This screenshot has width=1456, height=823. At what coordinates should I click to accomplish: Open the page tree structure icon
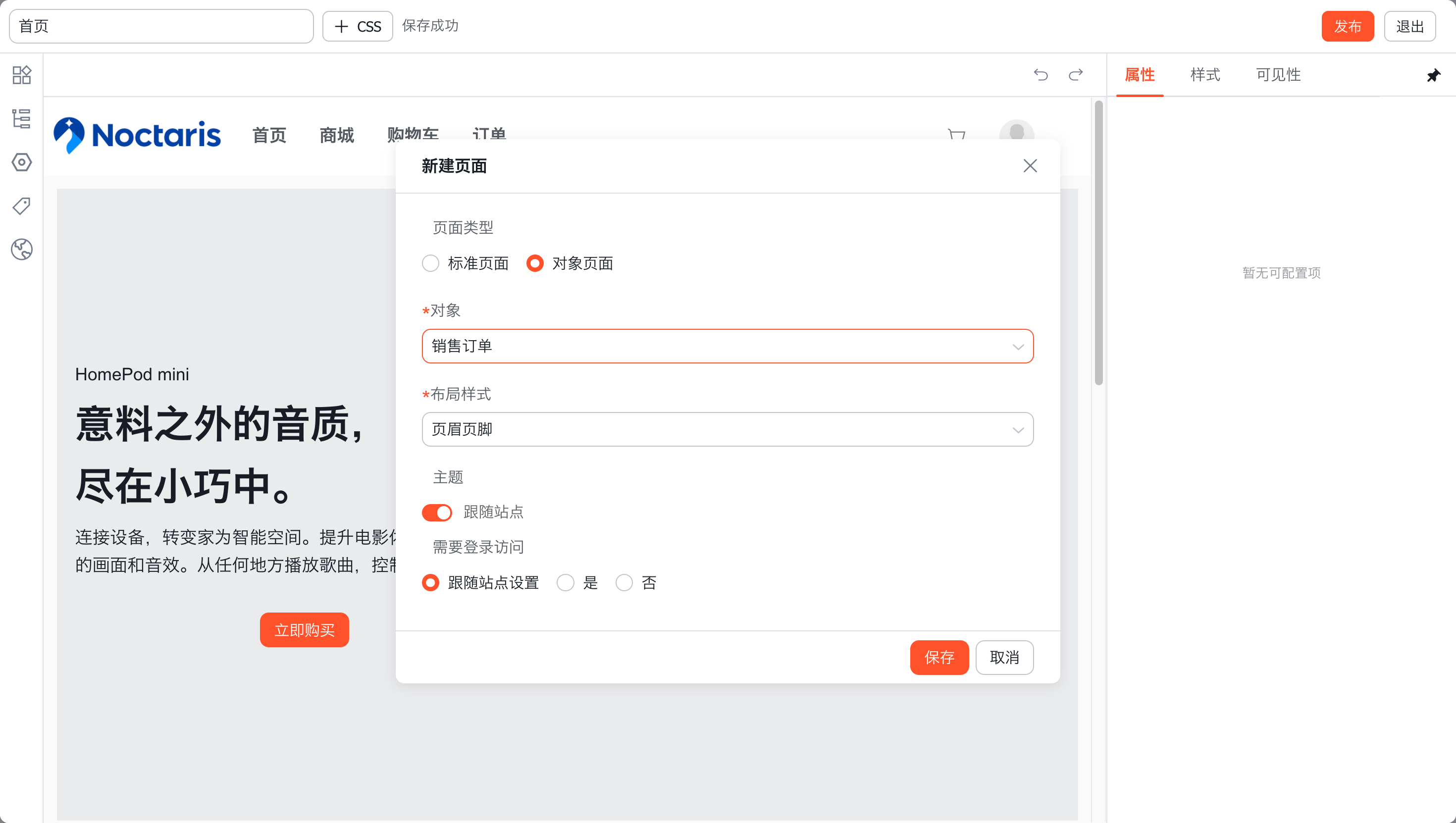(x=21, y=119)
